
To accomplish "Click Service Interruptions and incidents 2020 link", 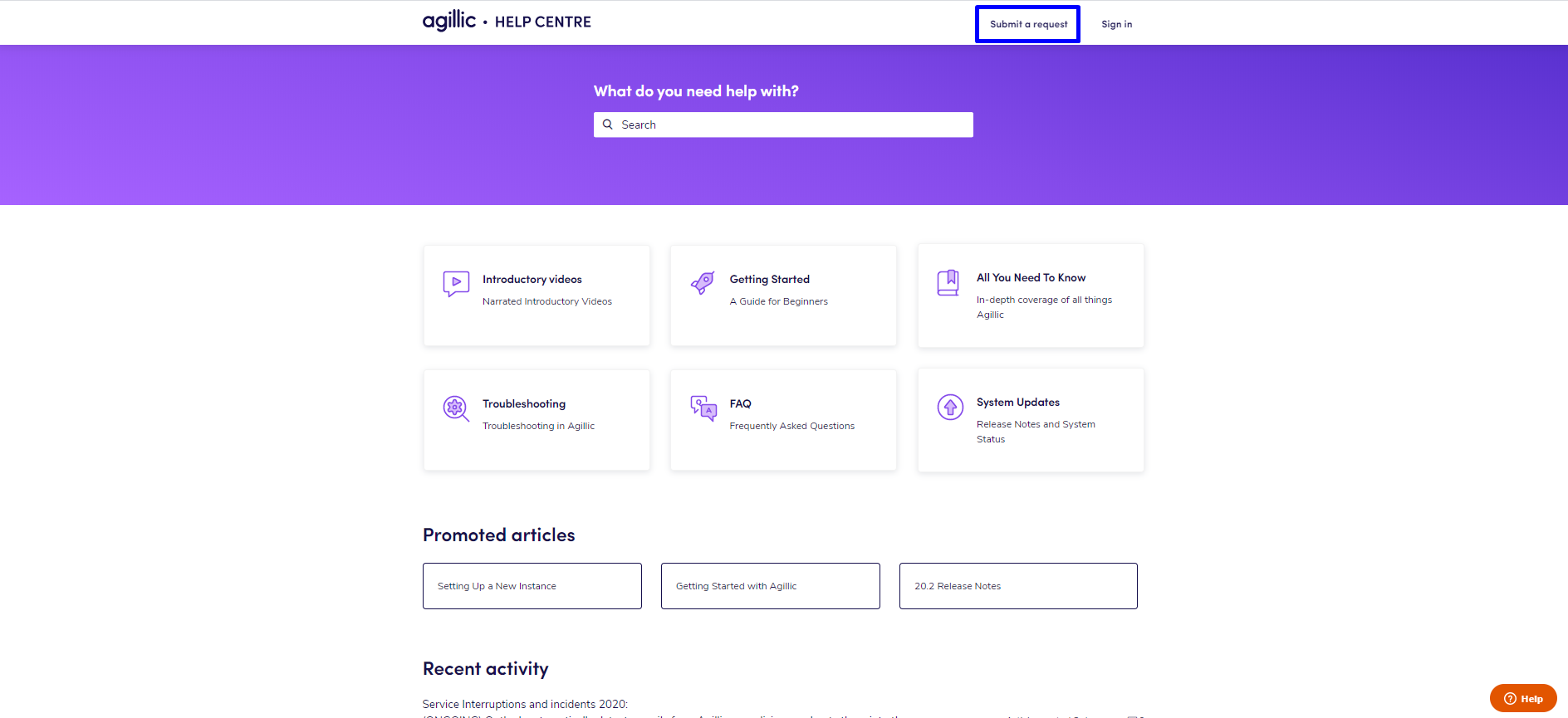I will click(x=525, y=704).
